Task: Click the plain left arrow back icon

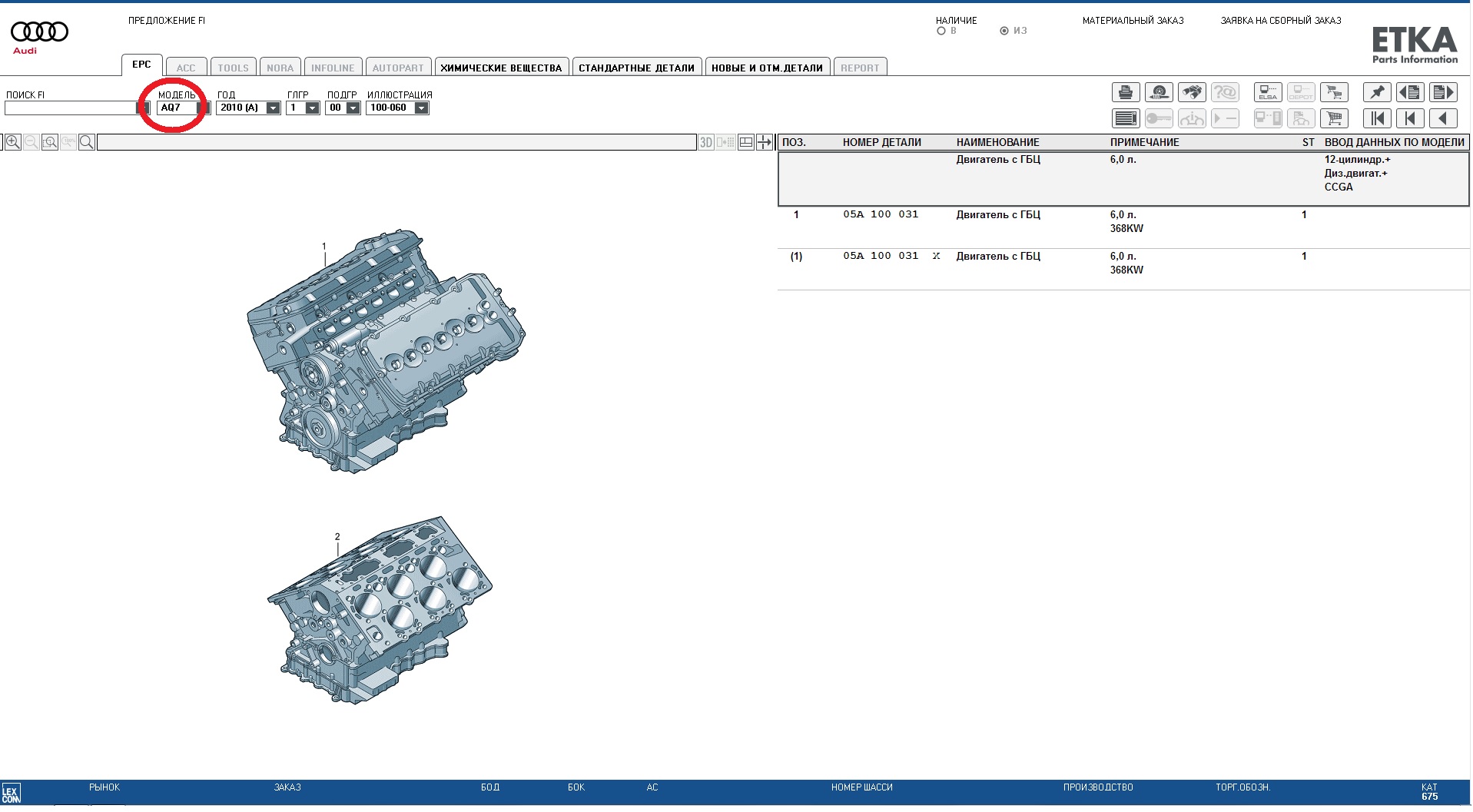Action: (1443, 118)
